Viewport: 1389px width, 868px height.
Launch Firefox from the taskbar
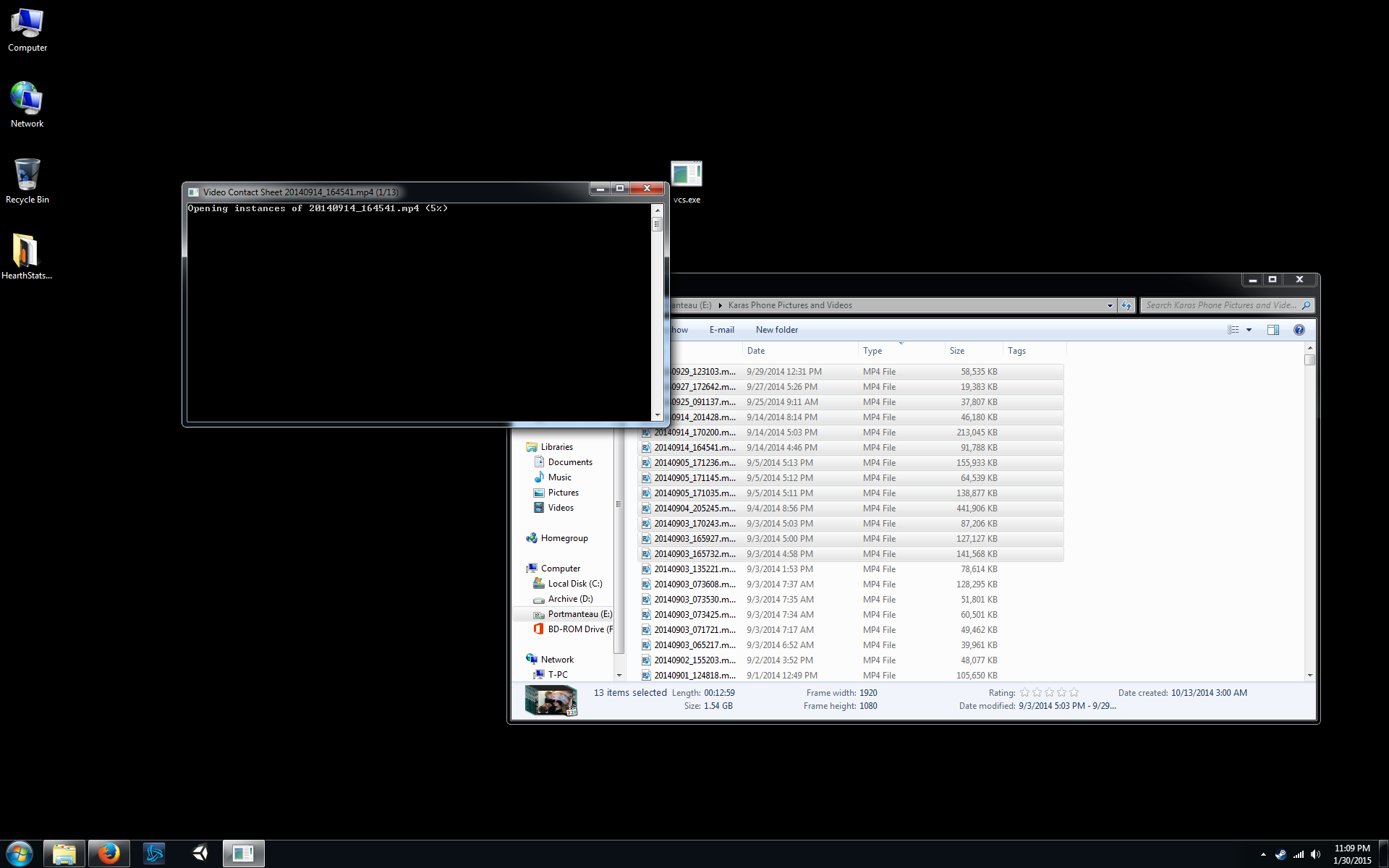[x=109, y=854]
